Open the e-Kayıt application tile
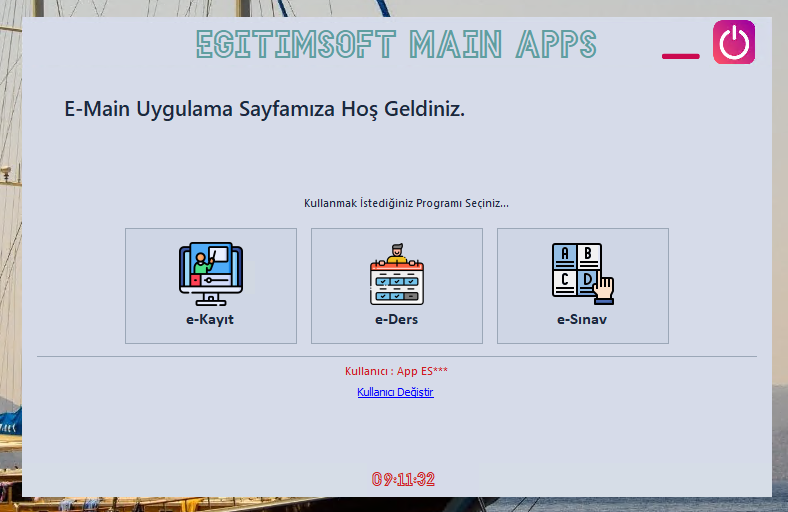This screenshot has height=512, width=788. coord(211,286)
